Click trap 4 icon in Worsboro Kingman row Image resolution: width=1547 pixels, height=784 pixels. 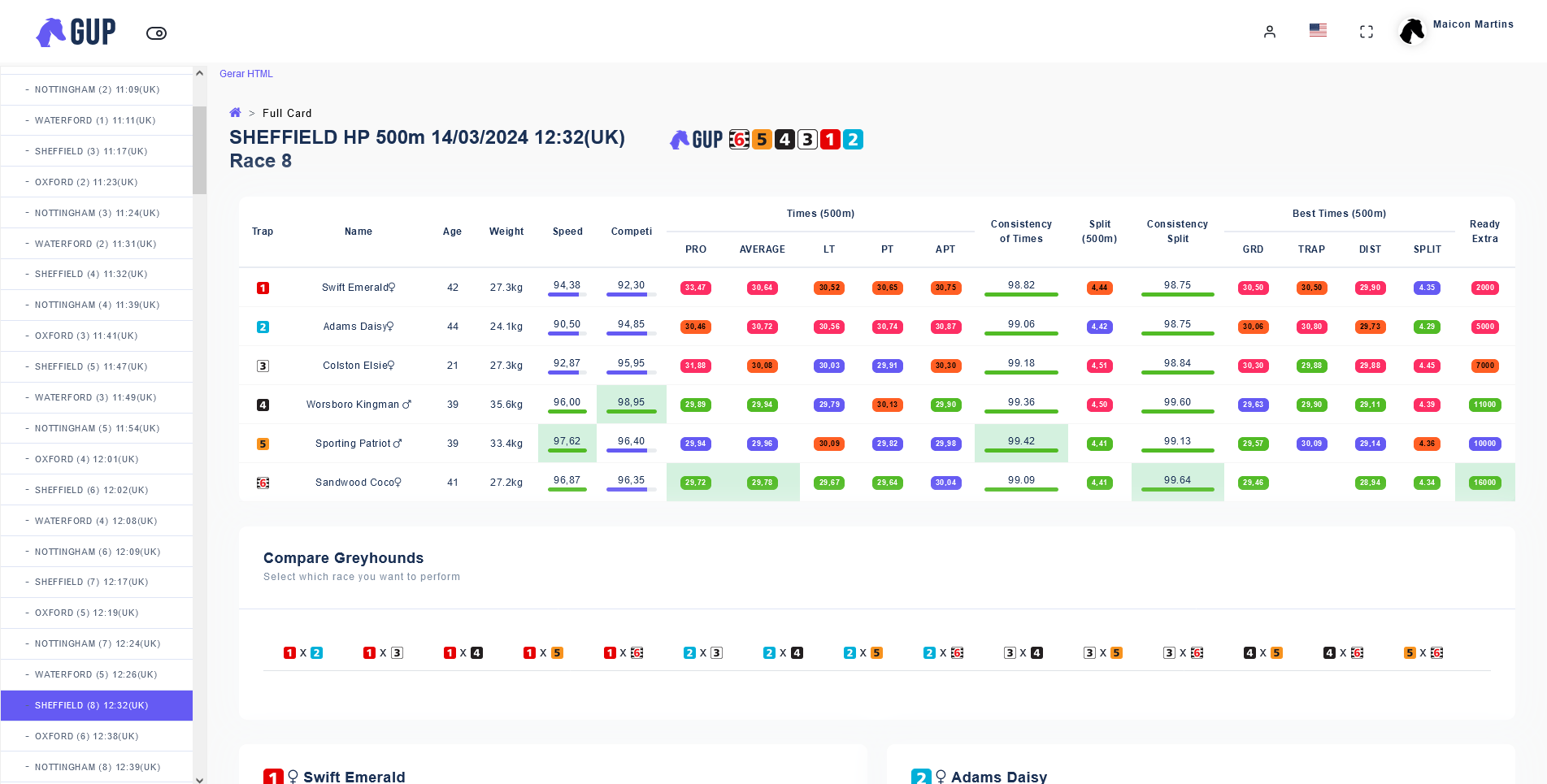(x=263, y=405)
